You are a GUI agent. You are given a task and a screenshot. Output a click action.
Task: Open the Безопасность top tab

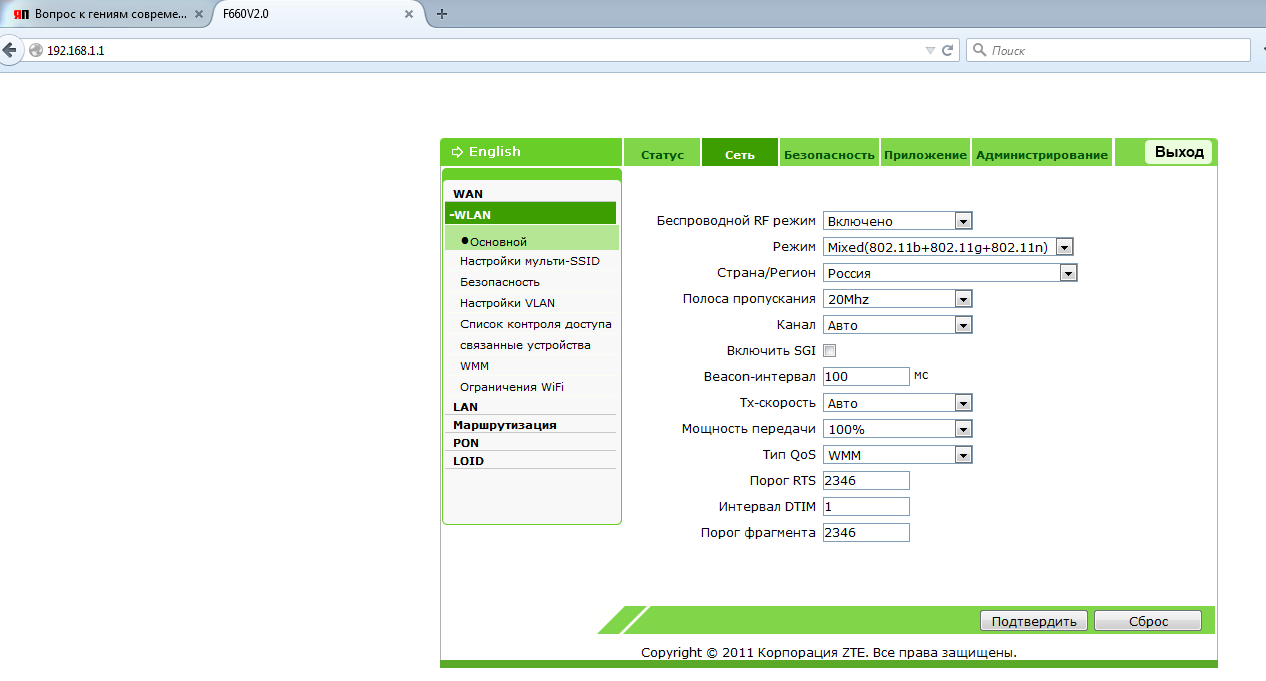coord(829,155)
